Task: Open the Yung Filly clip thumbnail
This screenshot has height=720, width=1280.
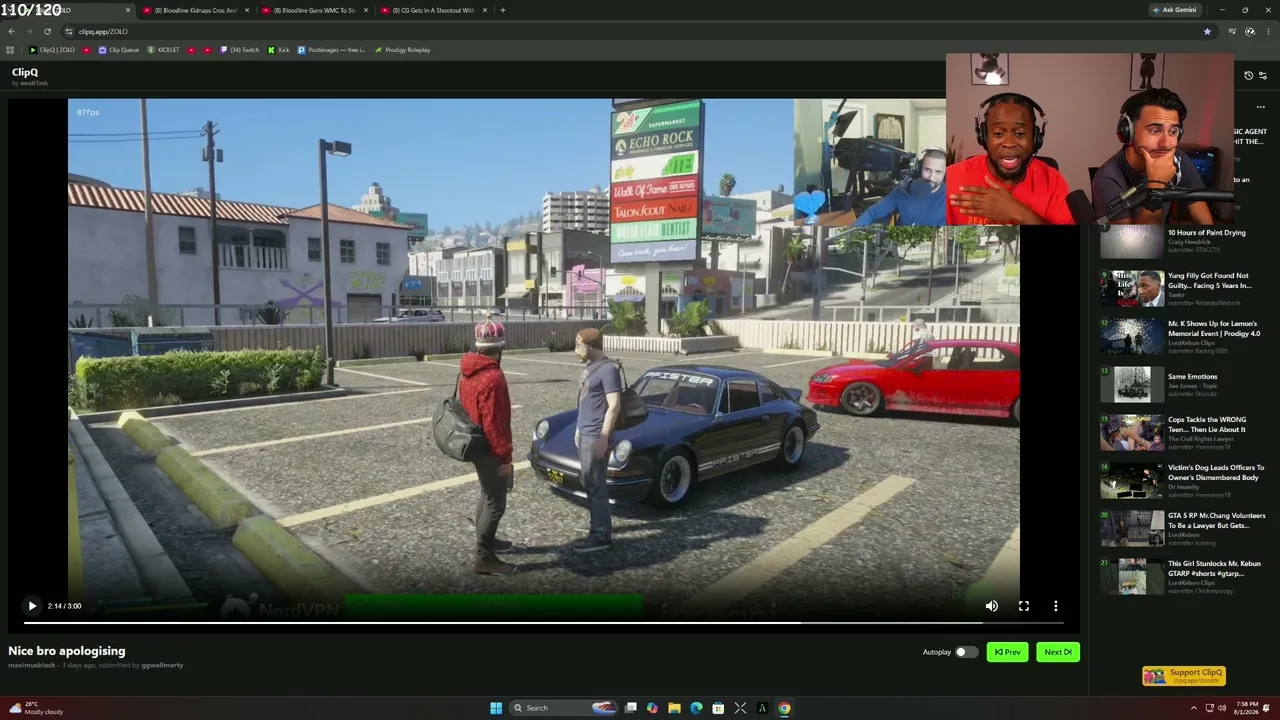Action: (x=1131, y=289)
